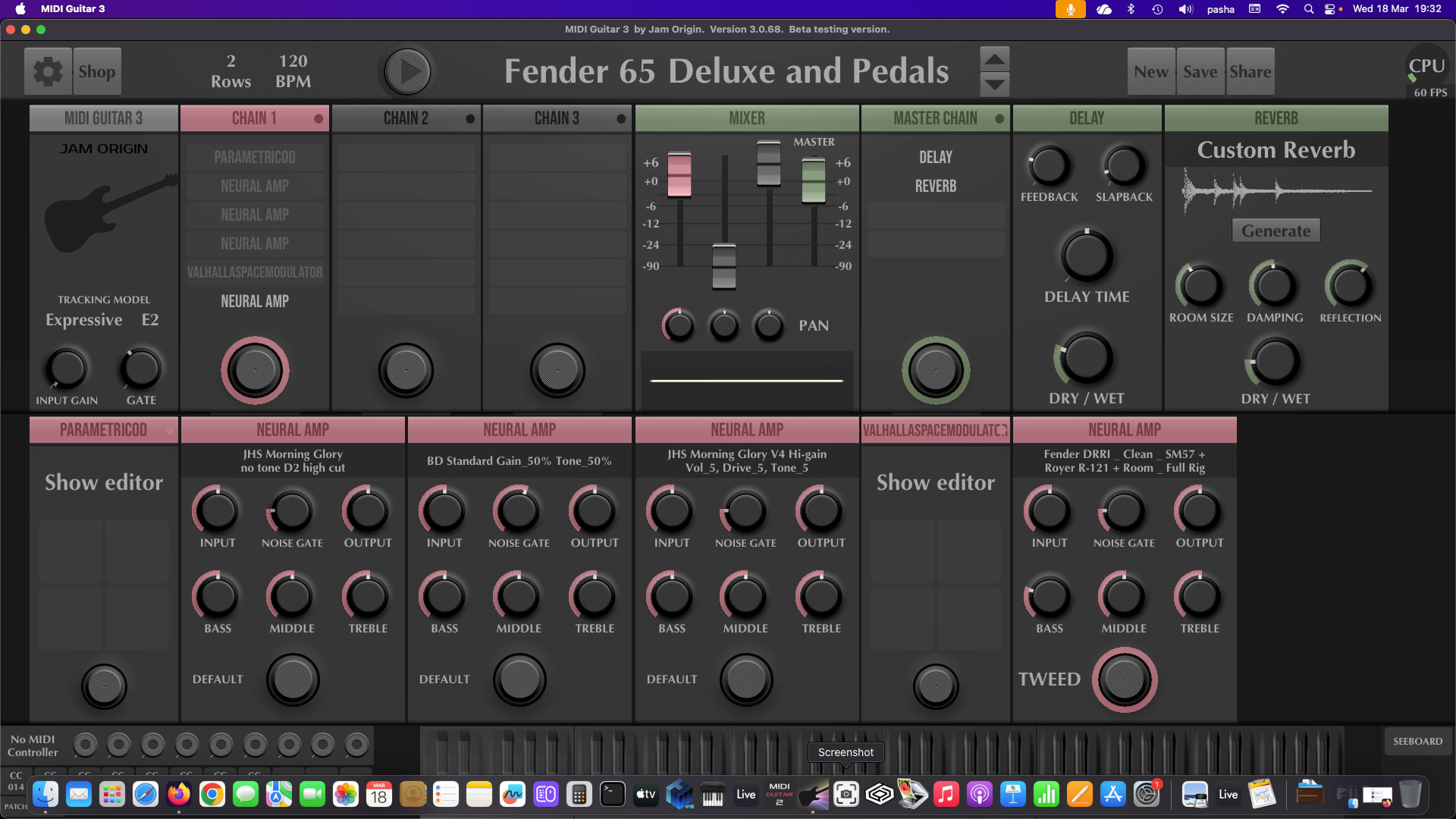The width and height of the screenshot is (1456, 819).
Task: Click the Master Chain green footswitch
Action: coord(935,371)
